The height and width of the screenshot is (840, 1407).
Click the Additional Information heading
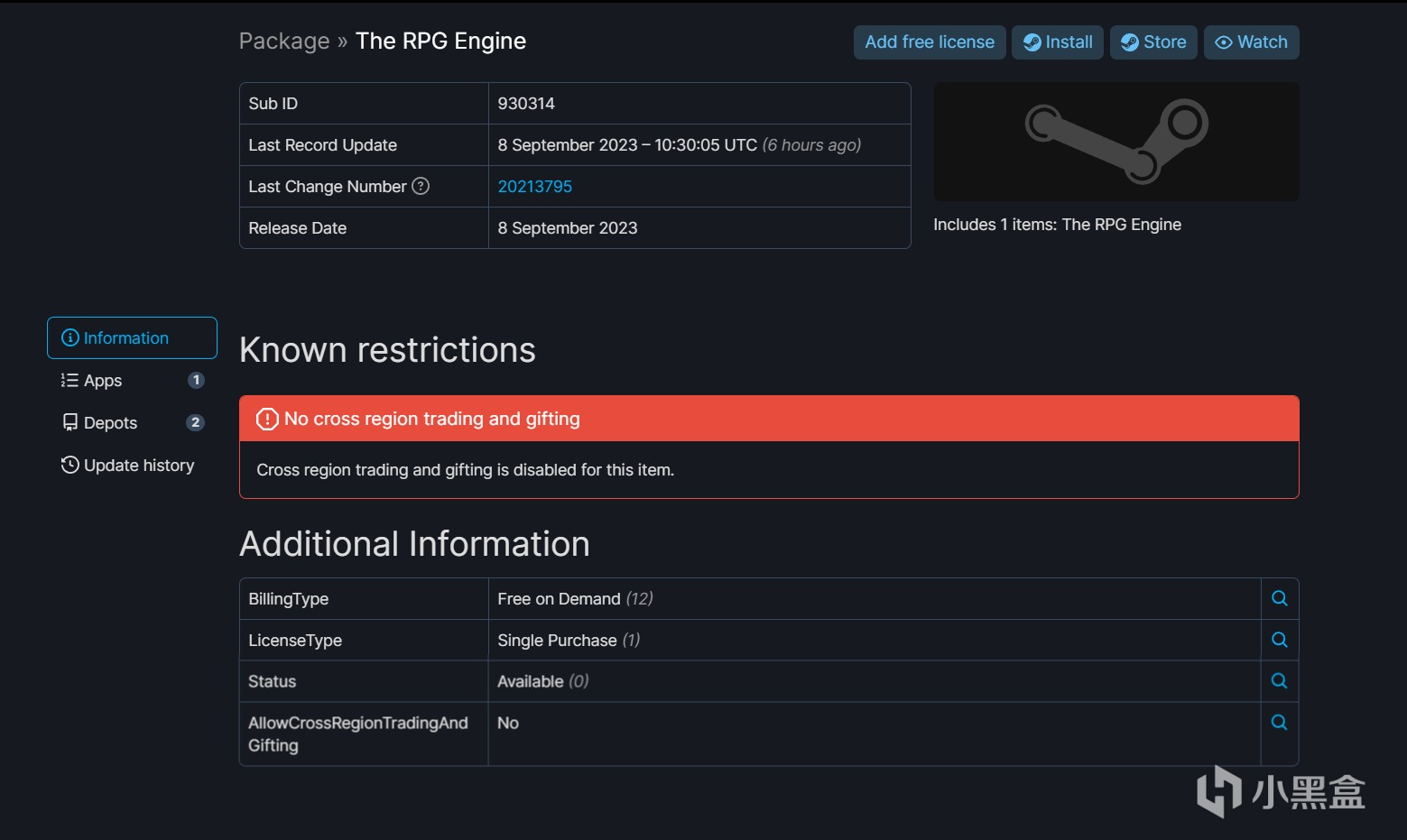click(414, 544)
